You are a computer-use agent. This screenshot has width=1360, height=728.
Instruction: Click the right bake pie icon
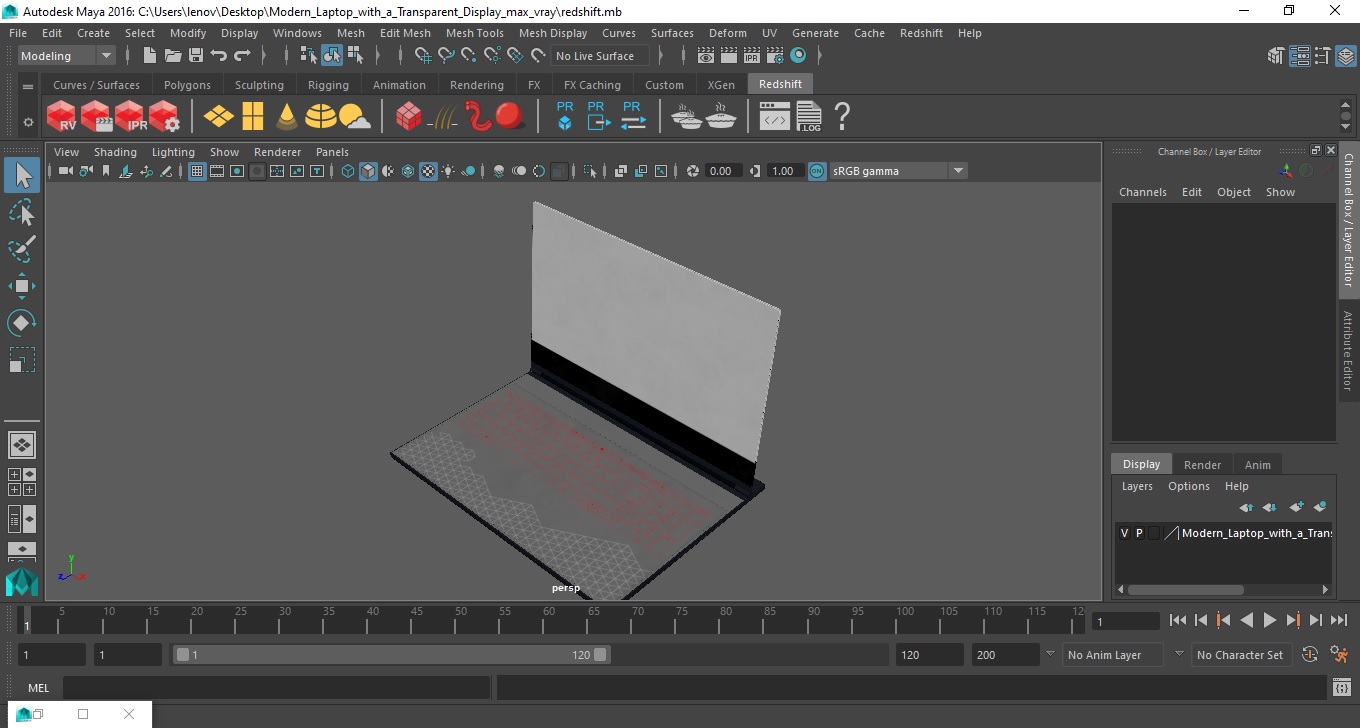click(x=721, y=116)
